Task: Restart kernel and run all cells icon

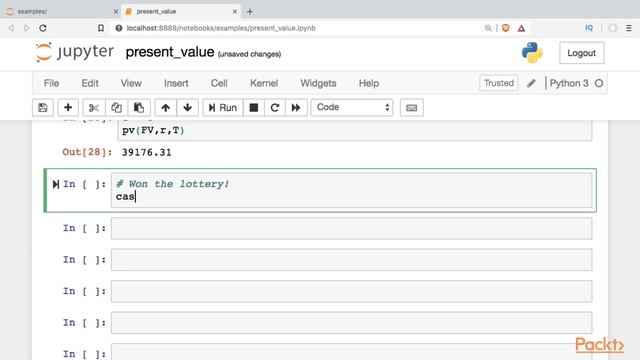Action: tap(296, 108)
